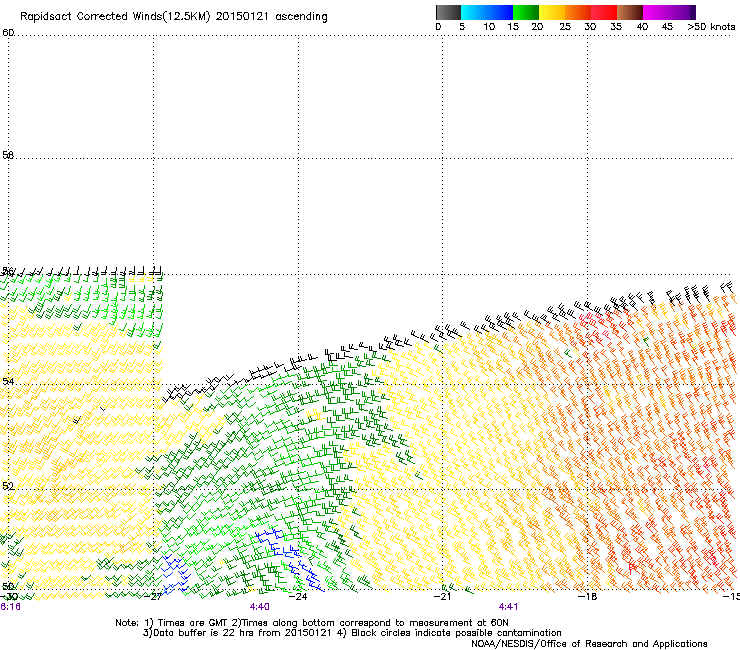Screen dimensions: 740x650
Task: Choose the red 30-35 knots color band
Action: pyautogui.click(x=604, y=12)
